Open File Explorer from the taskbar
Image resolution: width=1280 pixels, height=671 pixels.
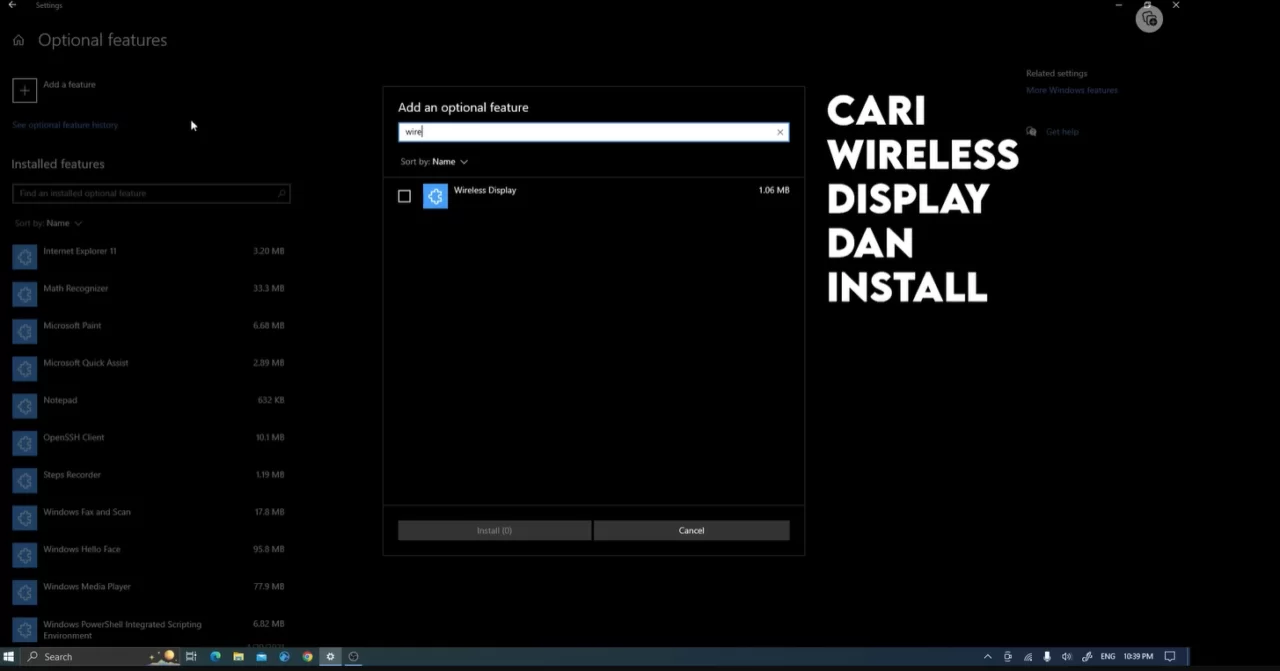(x=238, y=656)
